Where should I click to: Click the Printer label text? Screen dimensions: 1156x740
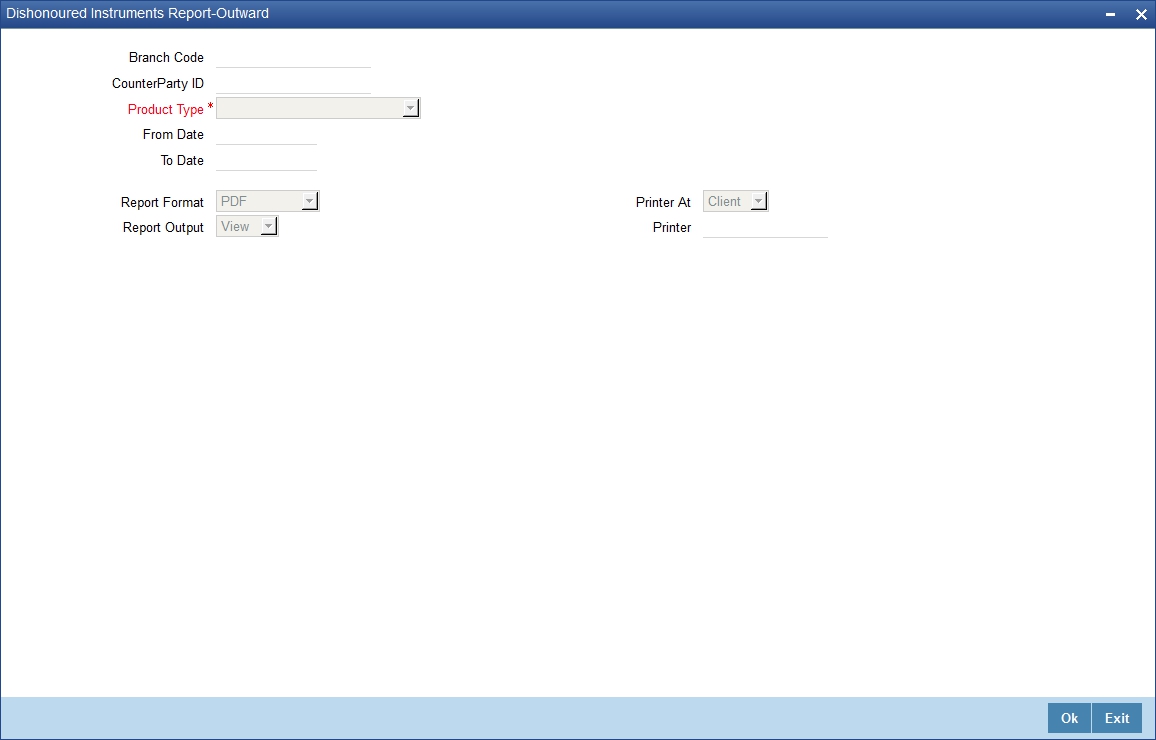click(672, 228)
